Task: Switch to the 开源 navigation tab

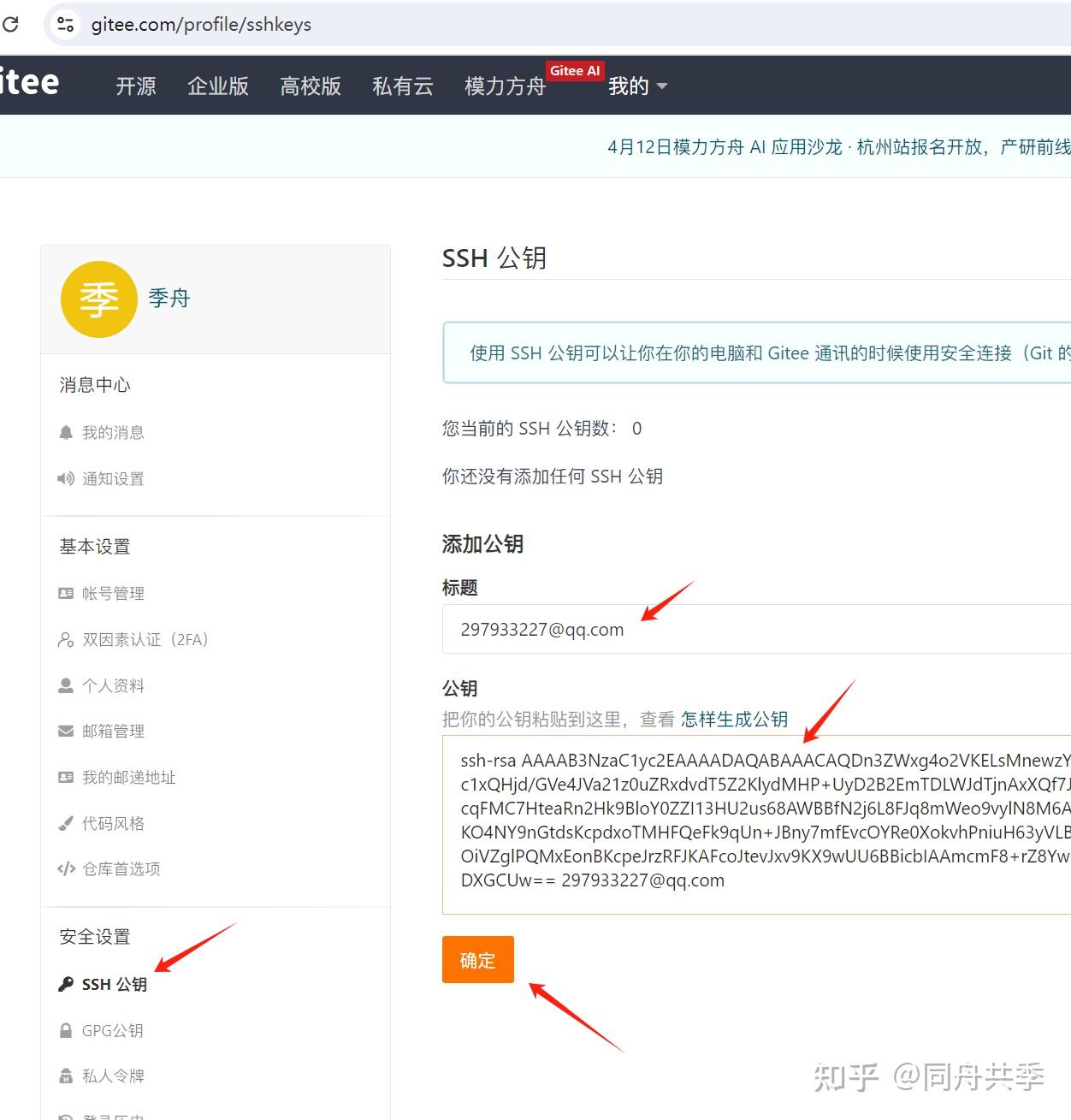Action: pos(134,86)
